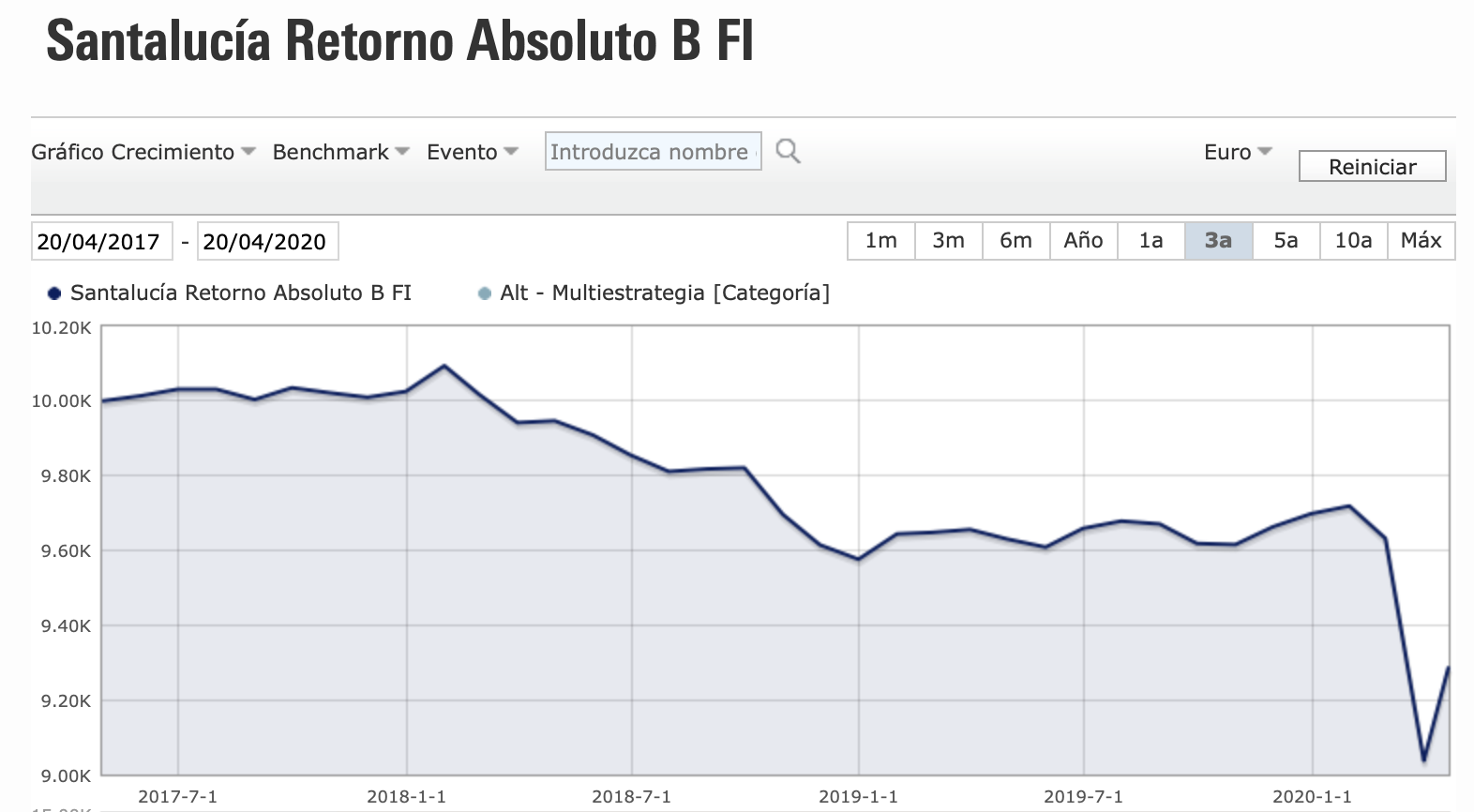The width and height of the screenshot is (1474, 812).
Task: Expand the Benchmark dropdown menu
Action: click(x=340, y=152)
